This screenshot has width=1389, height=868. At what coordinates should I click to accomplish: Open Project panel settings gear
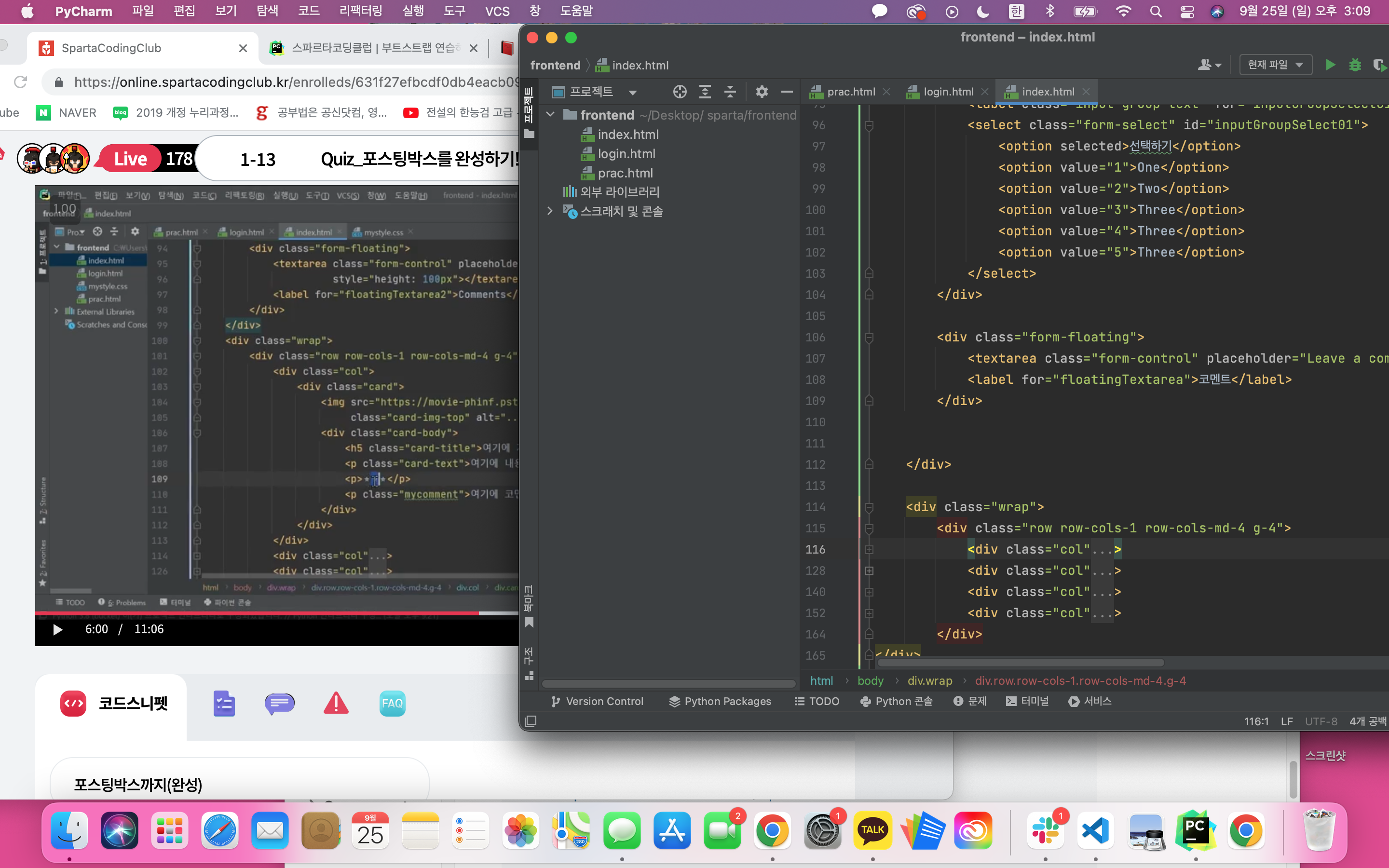coord(762,92)
